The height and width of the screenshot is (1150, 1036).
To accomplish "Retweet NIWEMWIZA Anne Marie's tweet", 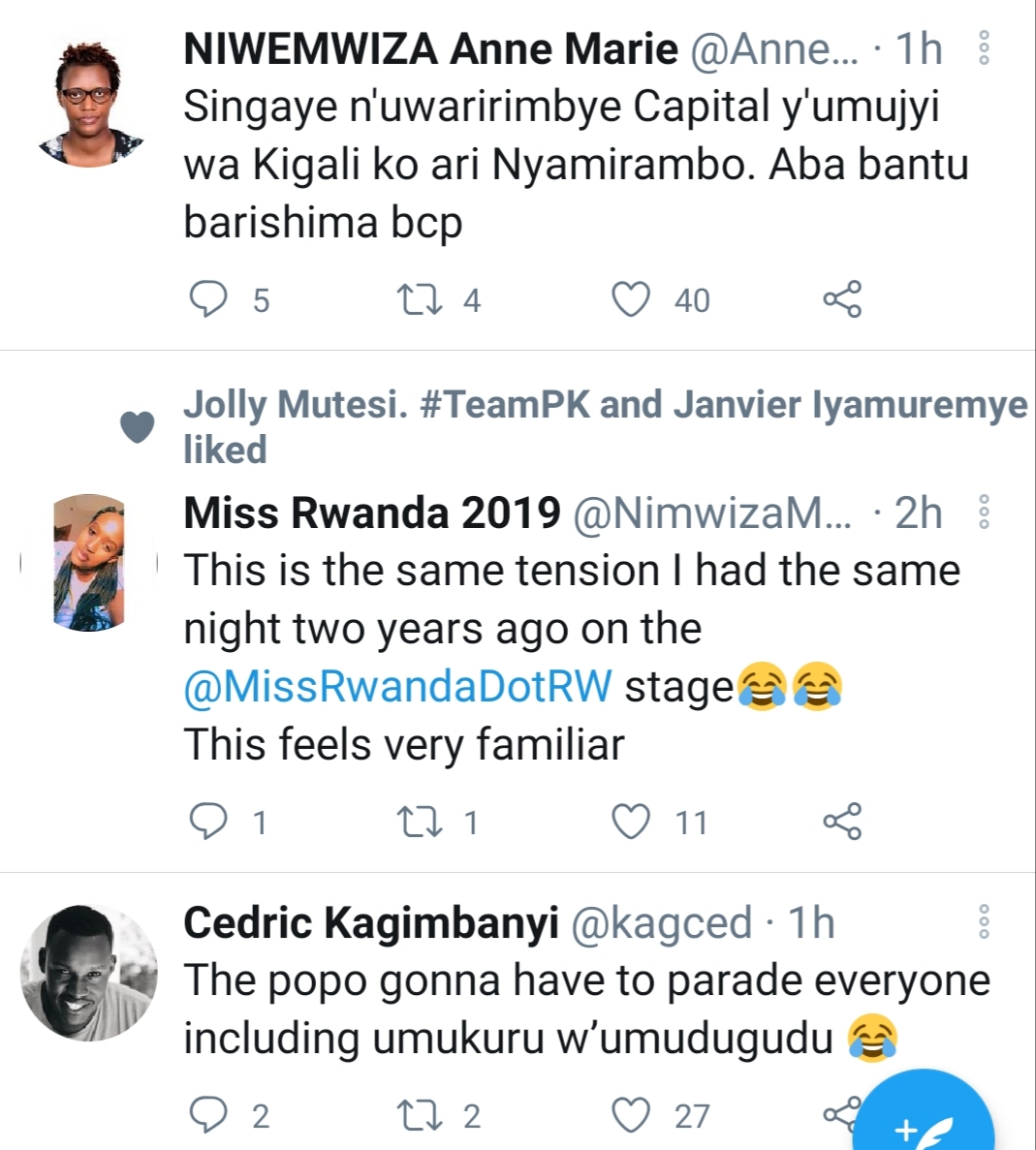I will pos(421,299).
